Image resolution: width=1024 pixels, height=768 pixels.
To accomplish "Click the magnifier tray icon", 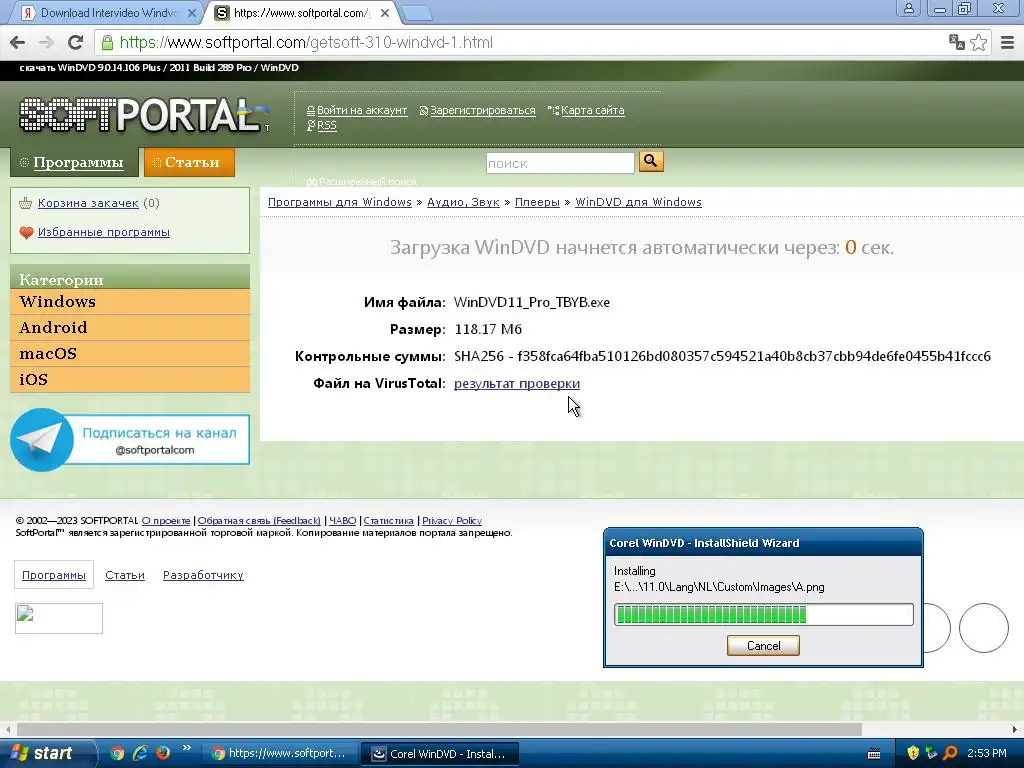I will click(x=950, y=753).
